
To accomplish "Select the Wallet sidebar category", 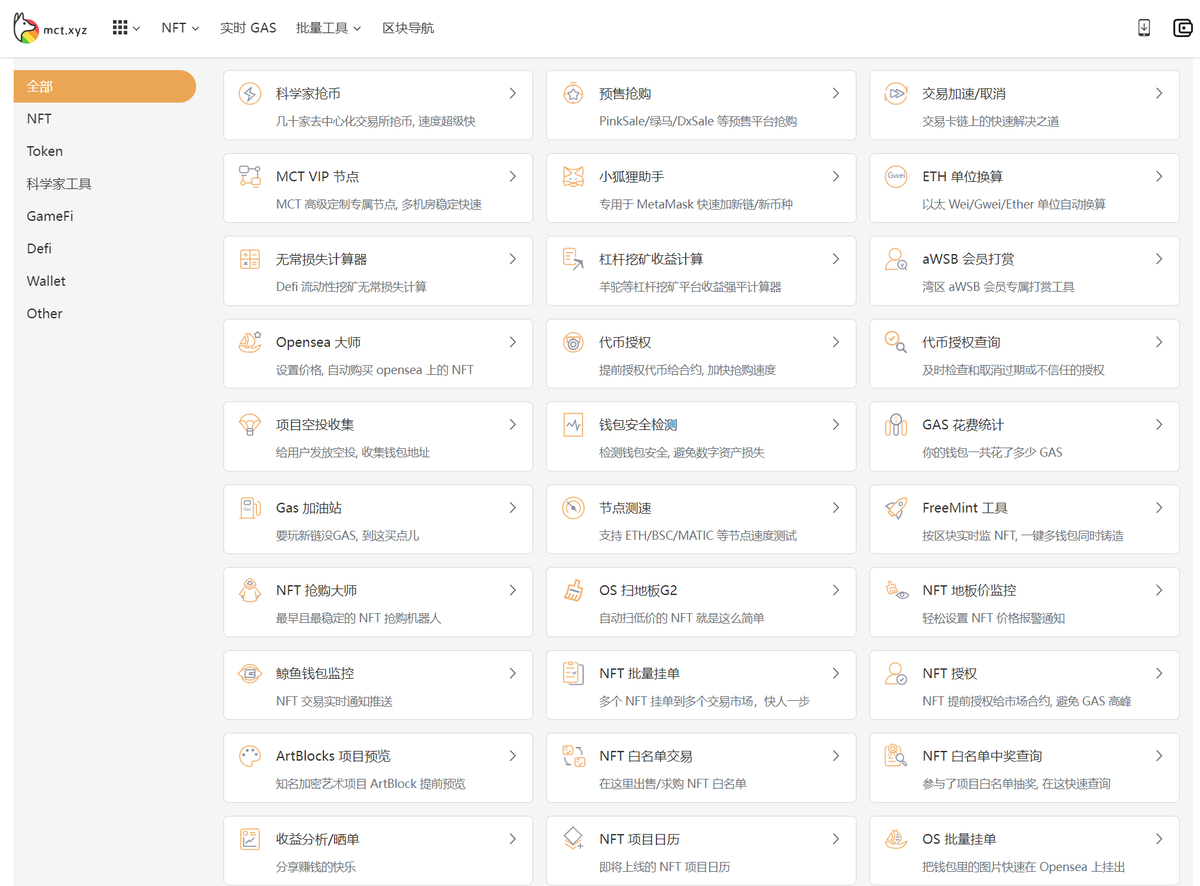I will (46, 281).
